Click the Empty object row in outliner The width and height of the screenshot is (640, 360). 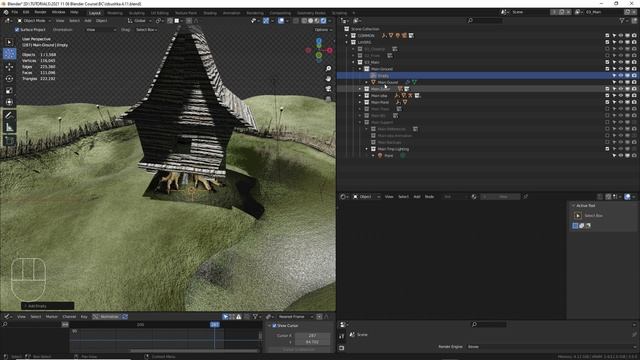point(488,76)
